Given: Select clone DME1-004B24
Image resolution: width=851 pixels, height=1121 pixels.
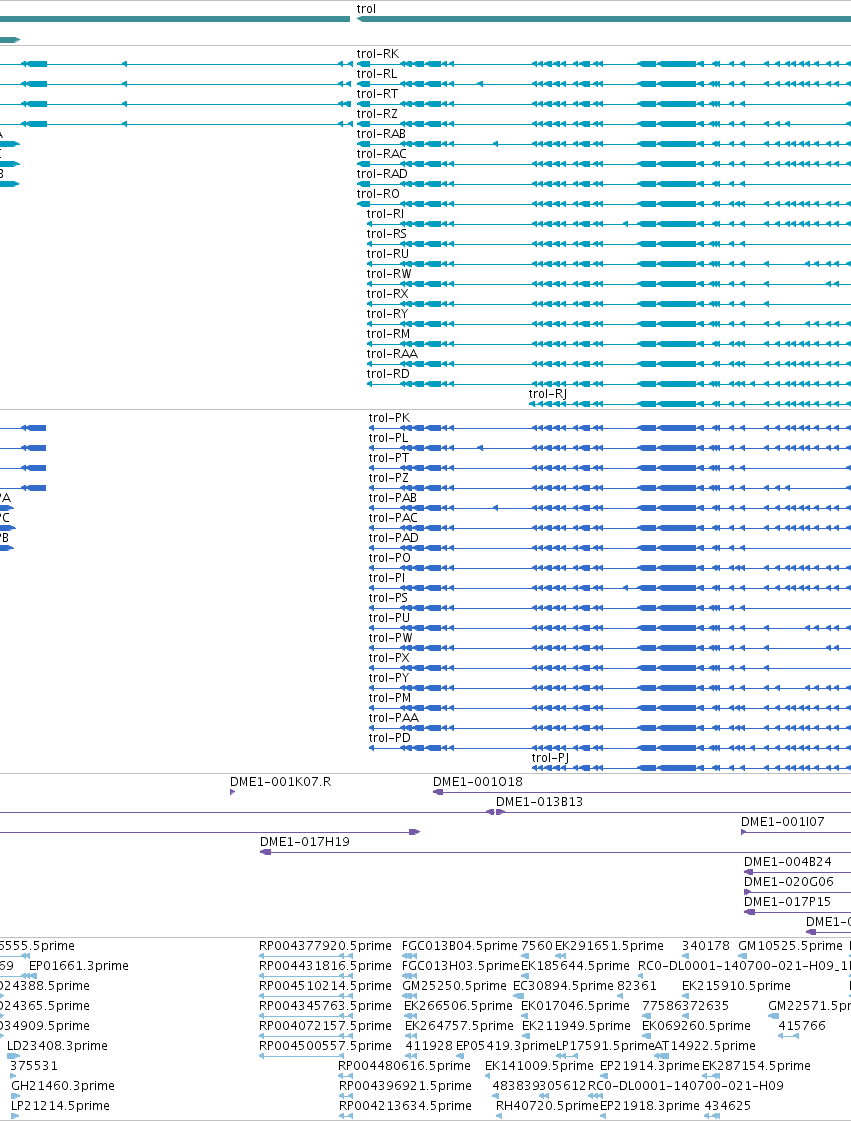Looking at the screenshot, I should tap(787, 863).
